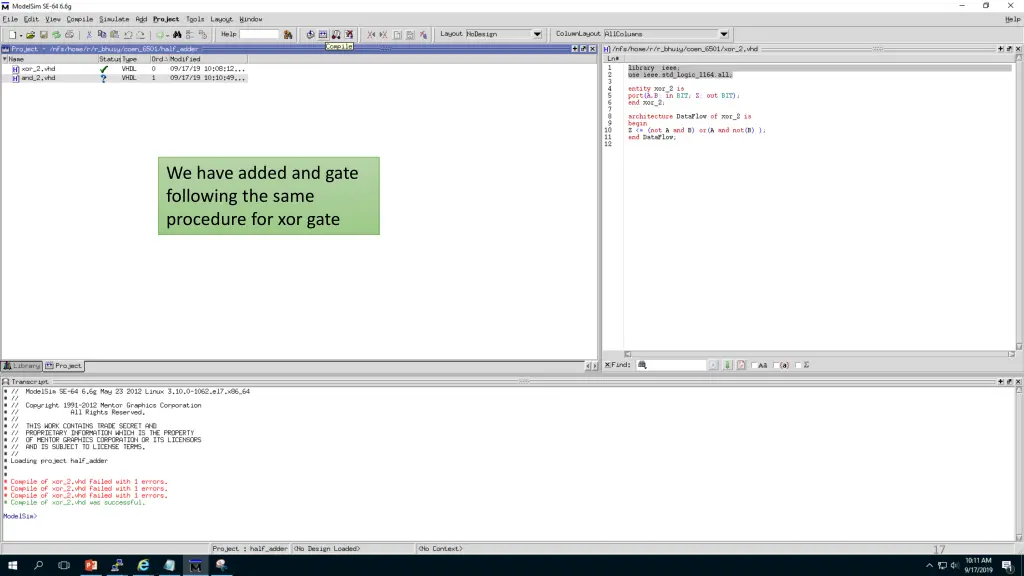Open the Simulate menu
The height and width of the screenshot is (576, 1024).
pyautogui.click(x=114, y=20)
